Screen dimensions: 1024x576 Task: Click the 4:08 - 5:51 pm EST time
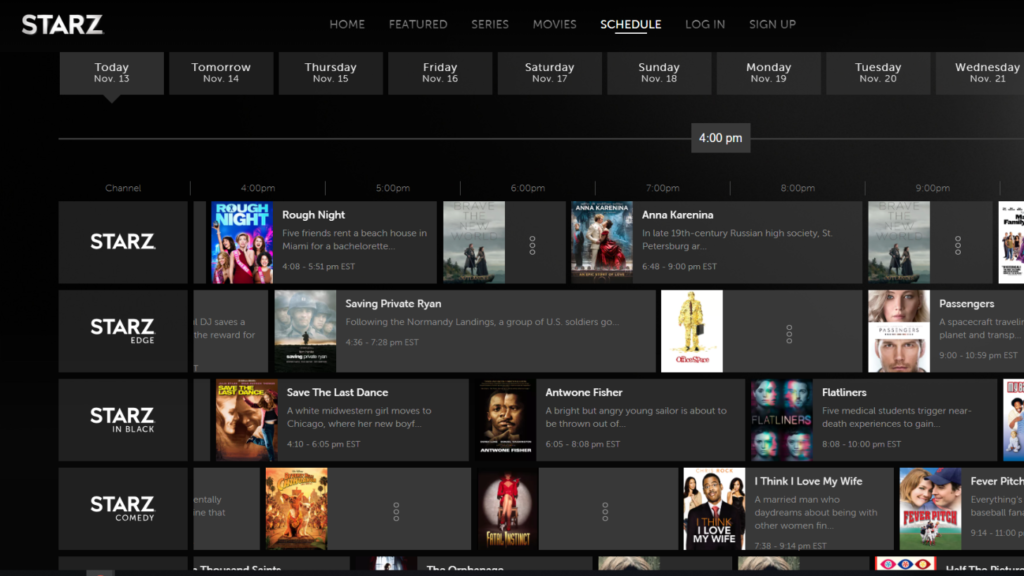tap(319, 266)
